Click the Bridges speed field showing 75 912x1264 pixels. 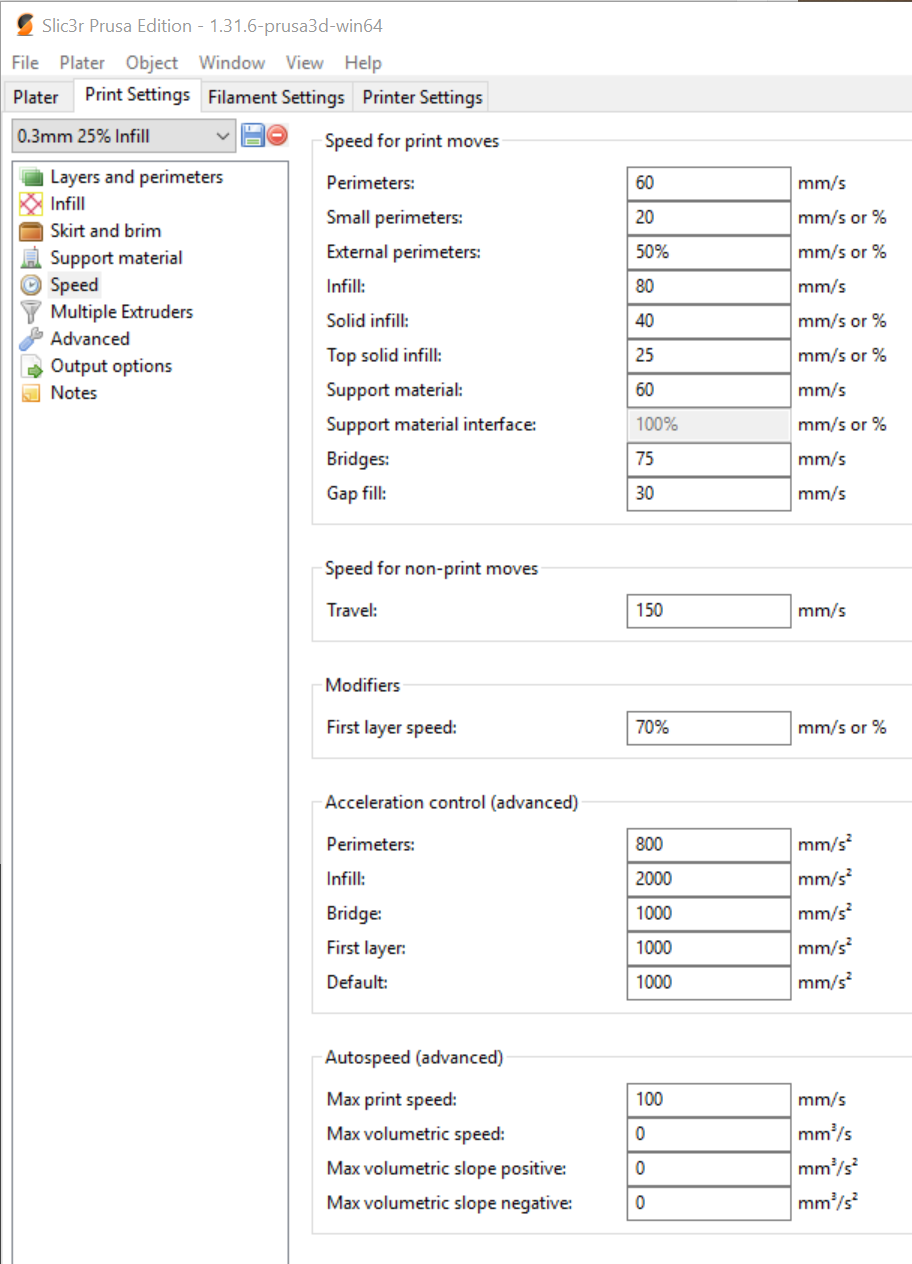pos(709,459)
